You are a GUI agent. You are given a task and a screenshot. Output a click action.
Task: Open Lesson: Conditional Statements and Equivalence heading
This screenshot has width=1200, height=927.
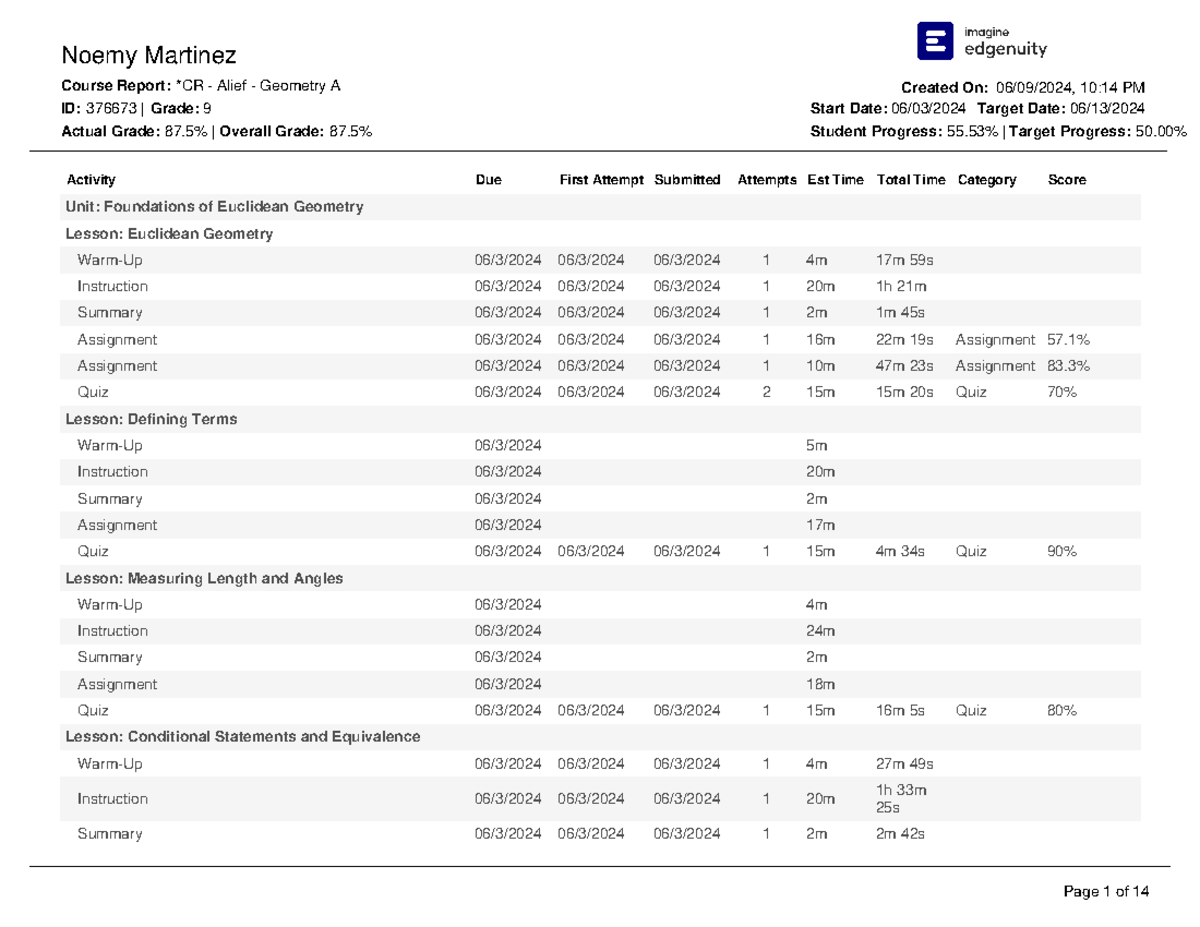coord(243,737)
